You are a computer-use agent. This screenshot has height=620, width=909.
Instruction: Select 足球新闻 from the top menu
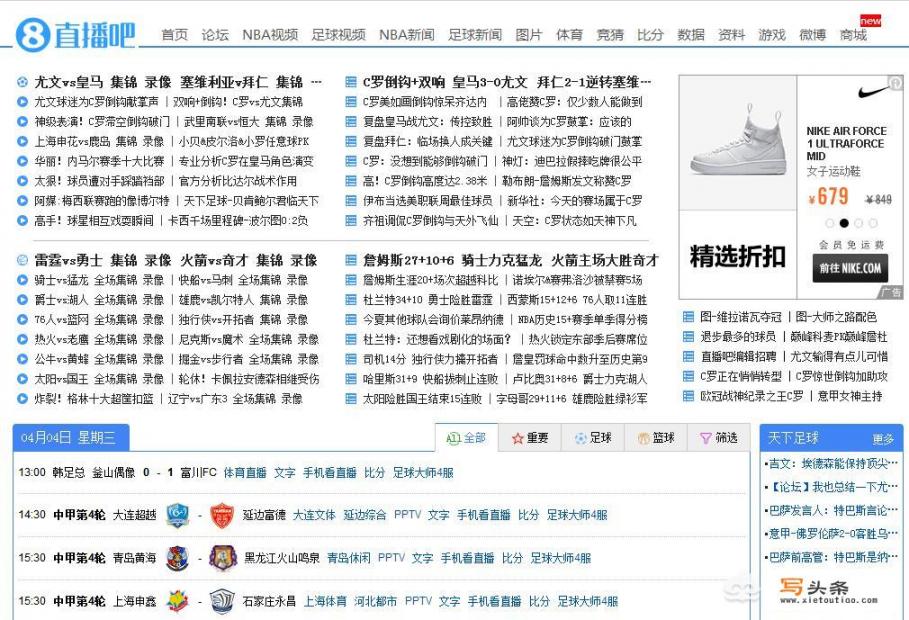(x=475, y=35)
